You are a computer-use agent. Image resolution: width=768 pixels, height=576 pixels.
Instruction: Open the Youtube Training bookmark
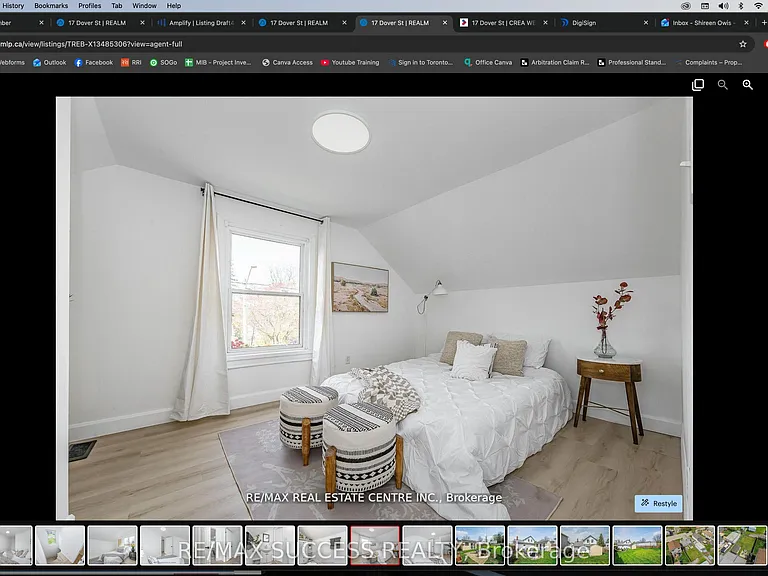tap(350, 63)
